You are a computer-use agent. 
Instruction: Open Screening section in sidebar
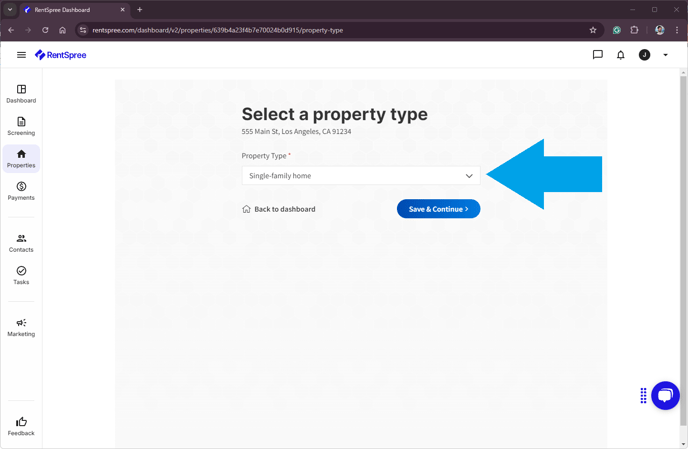click(21, 126)
